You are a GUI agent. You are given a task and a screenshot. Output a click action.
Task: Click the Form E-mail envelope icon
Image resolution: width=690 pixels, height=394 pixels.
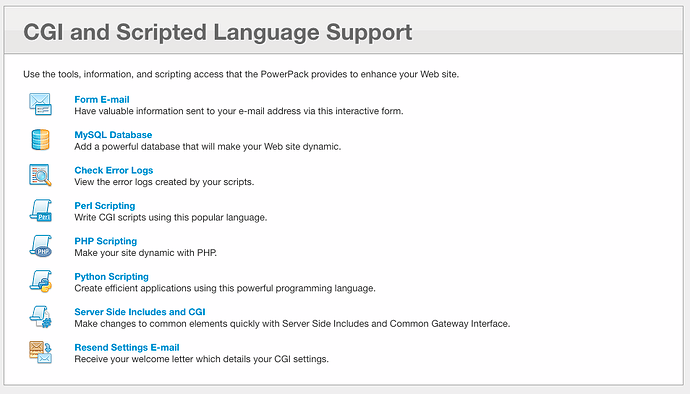point(40,104)
